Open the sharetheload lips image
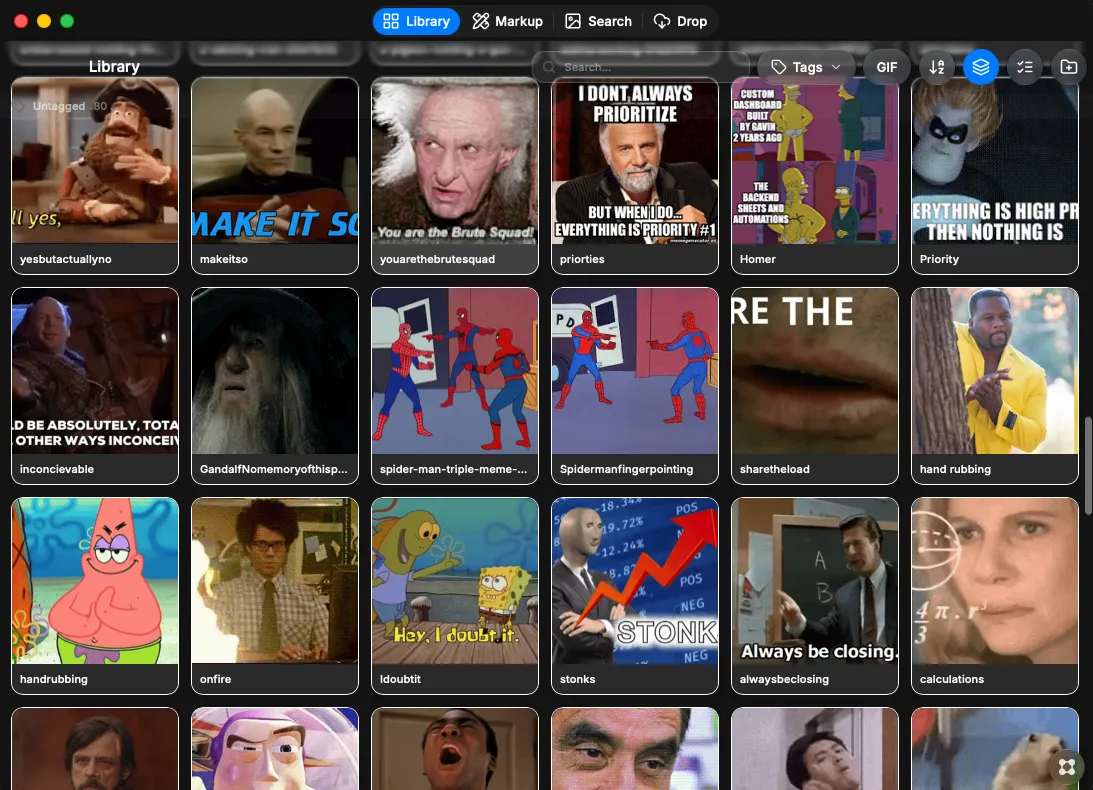This screenshot has width=1093, height=790. (814, 371)
